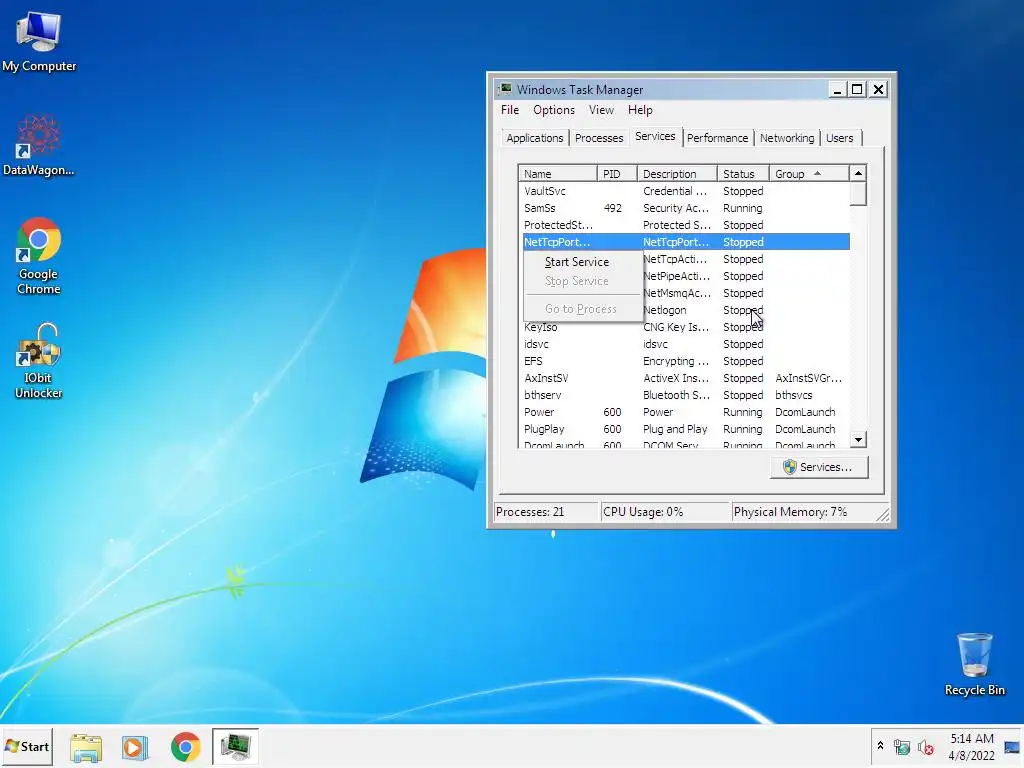The image size is (1024, 768).
Task: Click Physical Memory: 7% status entry
Action: (790, 511)
